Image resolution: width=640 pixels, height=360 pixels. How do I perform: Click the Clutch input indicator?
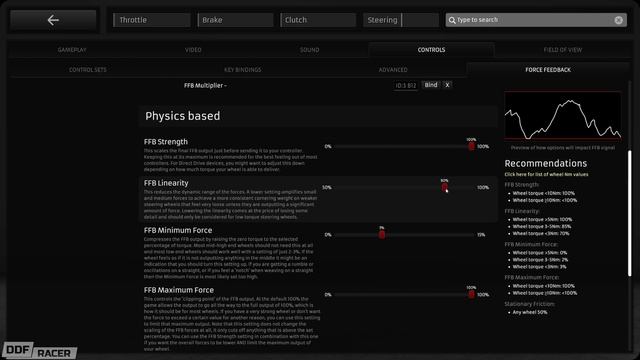click(318, 20)
